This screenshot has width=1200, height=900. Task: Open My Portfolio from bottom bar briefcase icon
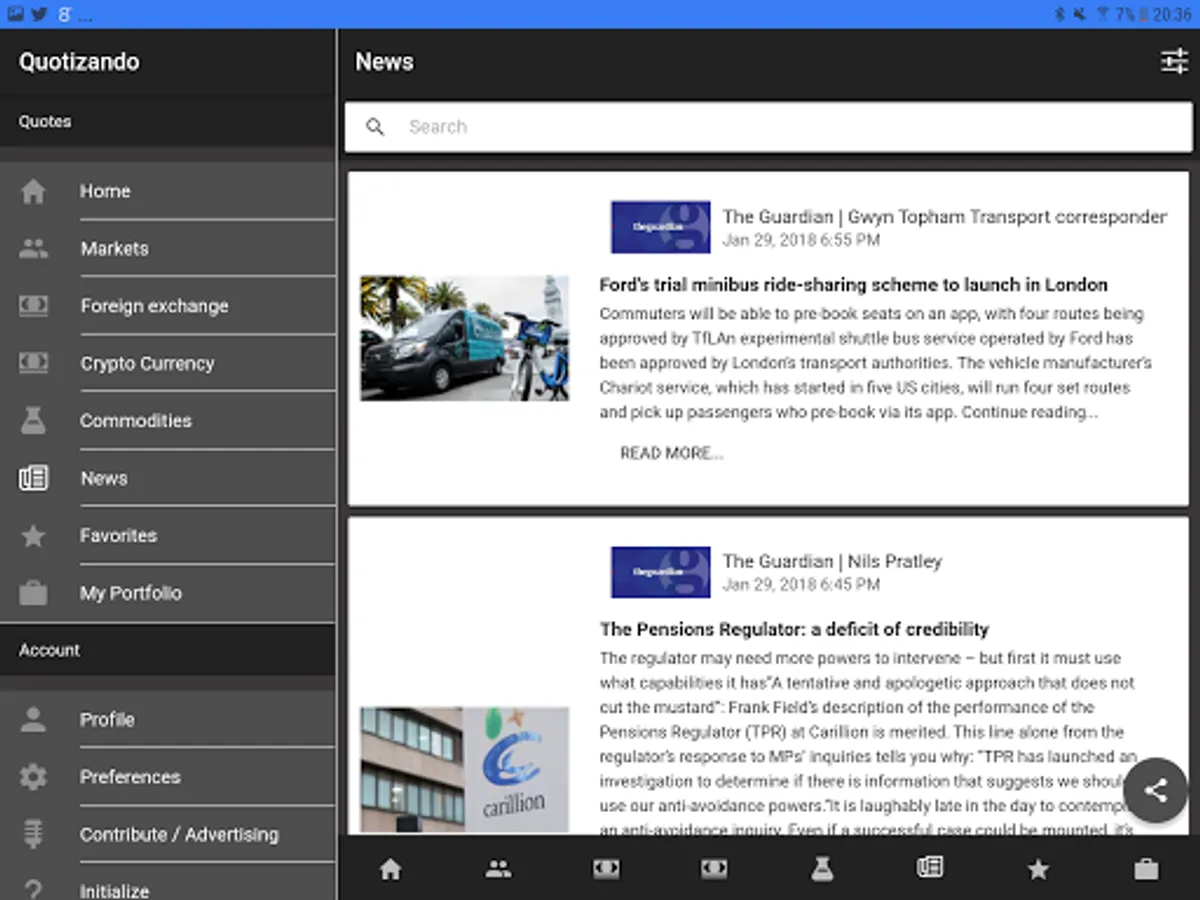[x=1146, y=869]
